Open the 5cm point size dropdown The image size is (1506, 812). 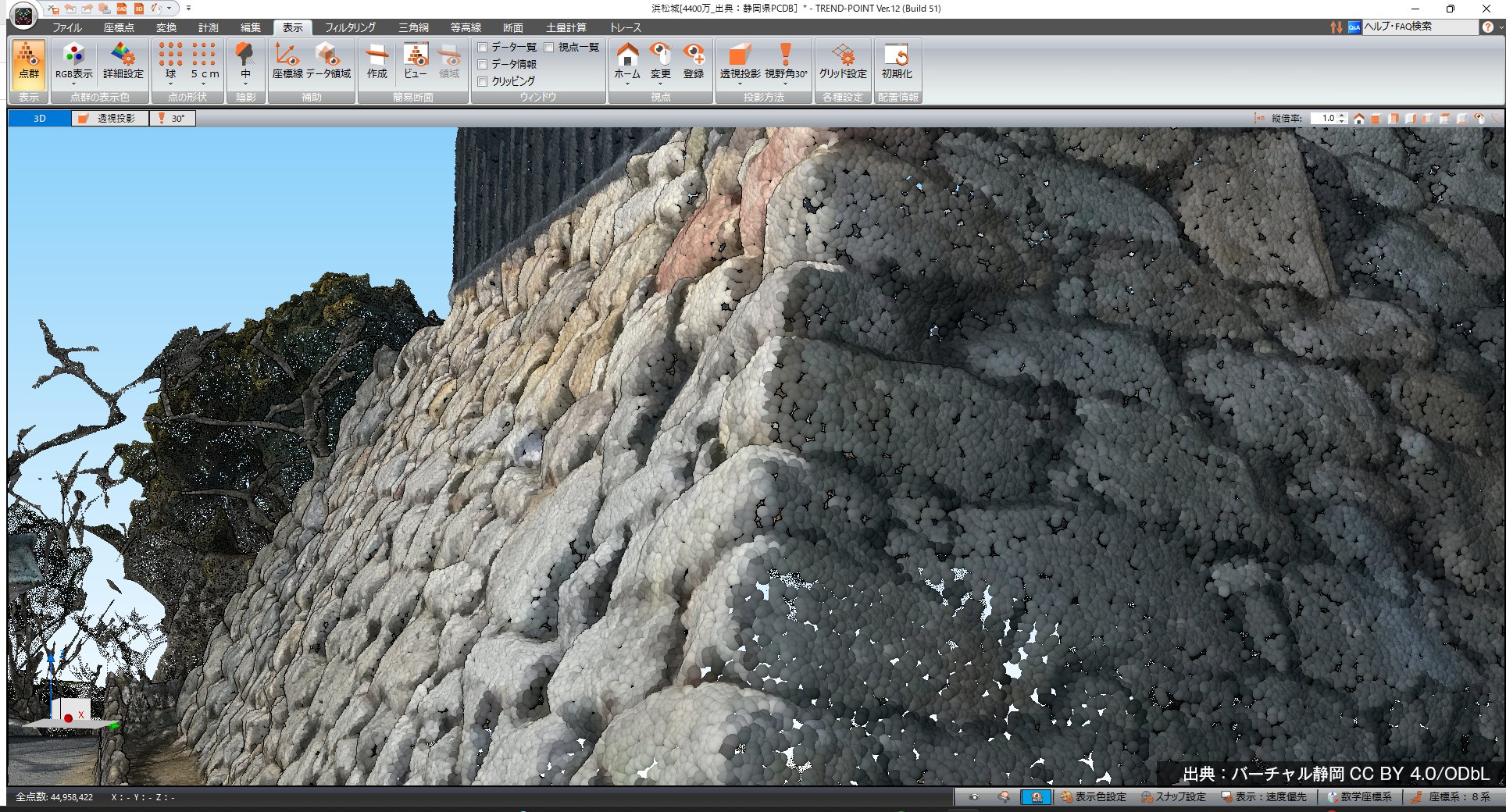204,83
